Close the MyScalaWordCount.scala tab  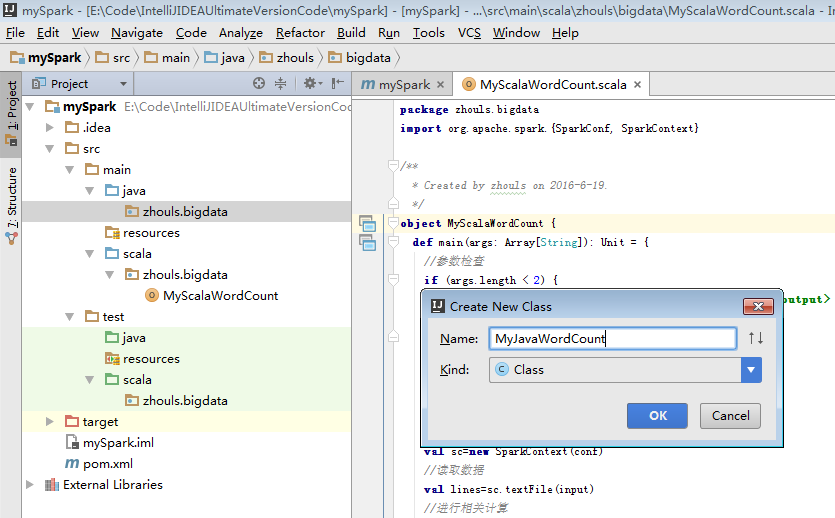tap(637, 85)
